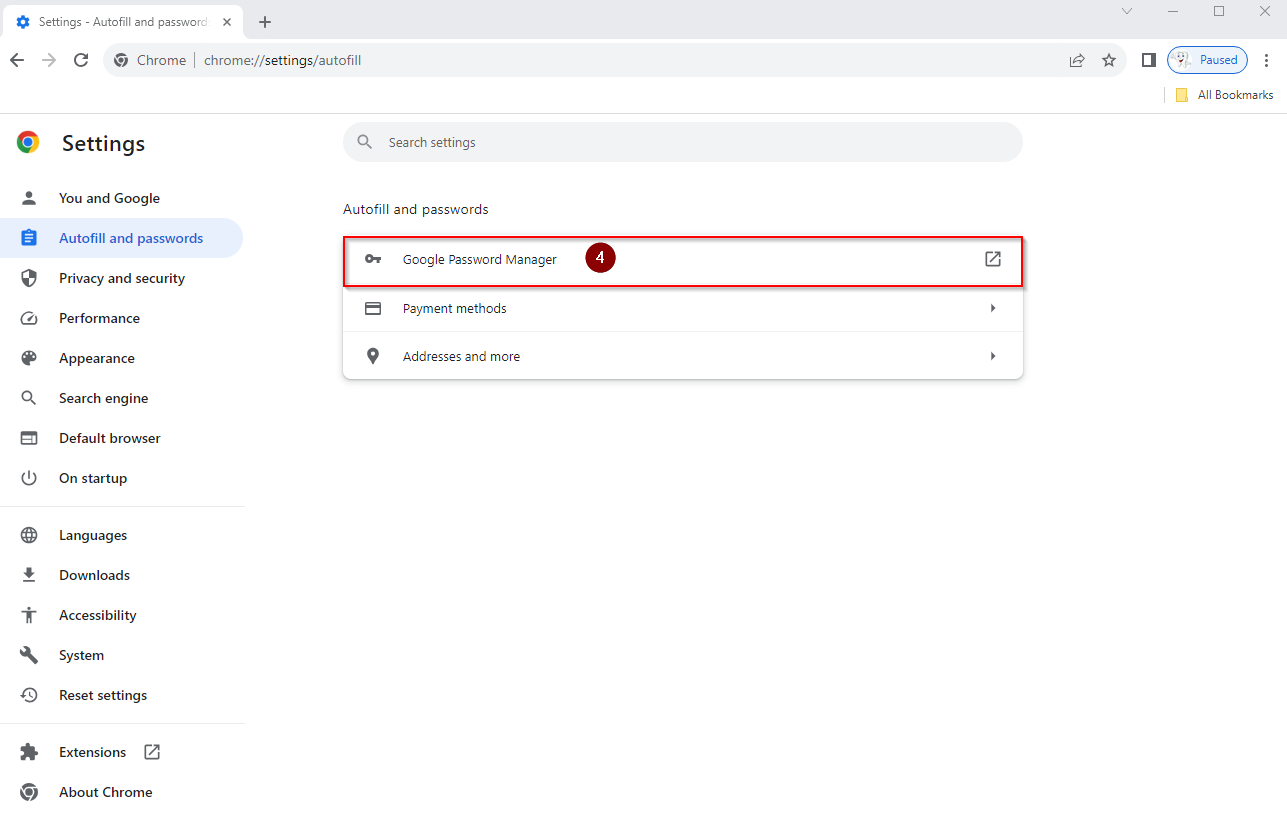Click the download arrow icon for Downloads

[29, 575]
